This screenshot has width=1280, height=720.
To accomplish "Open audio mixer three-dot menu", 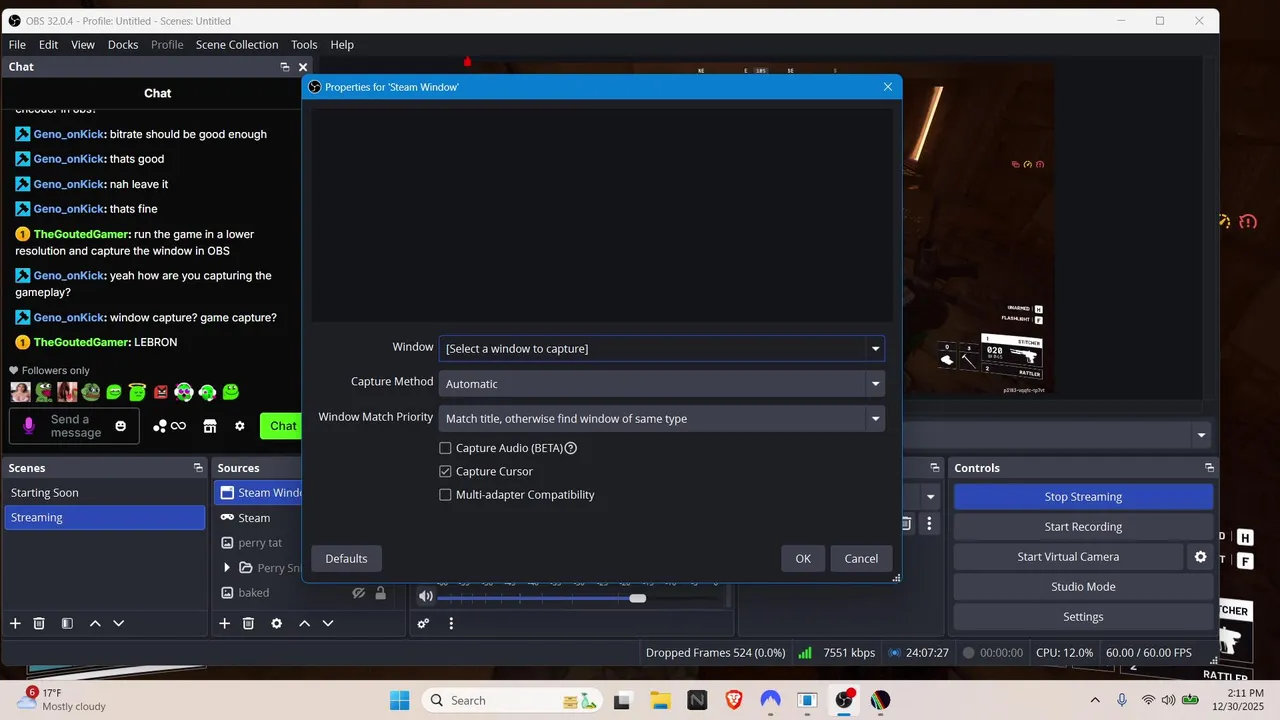I will click(x=451, y=623).
